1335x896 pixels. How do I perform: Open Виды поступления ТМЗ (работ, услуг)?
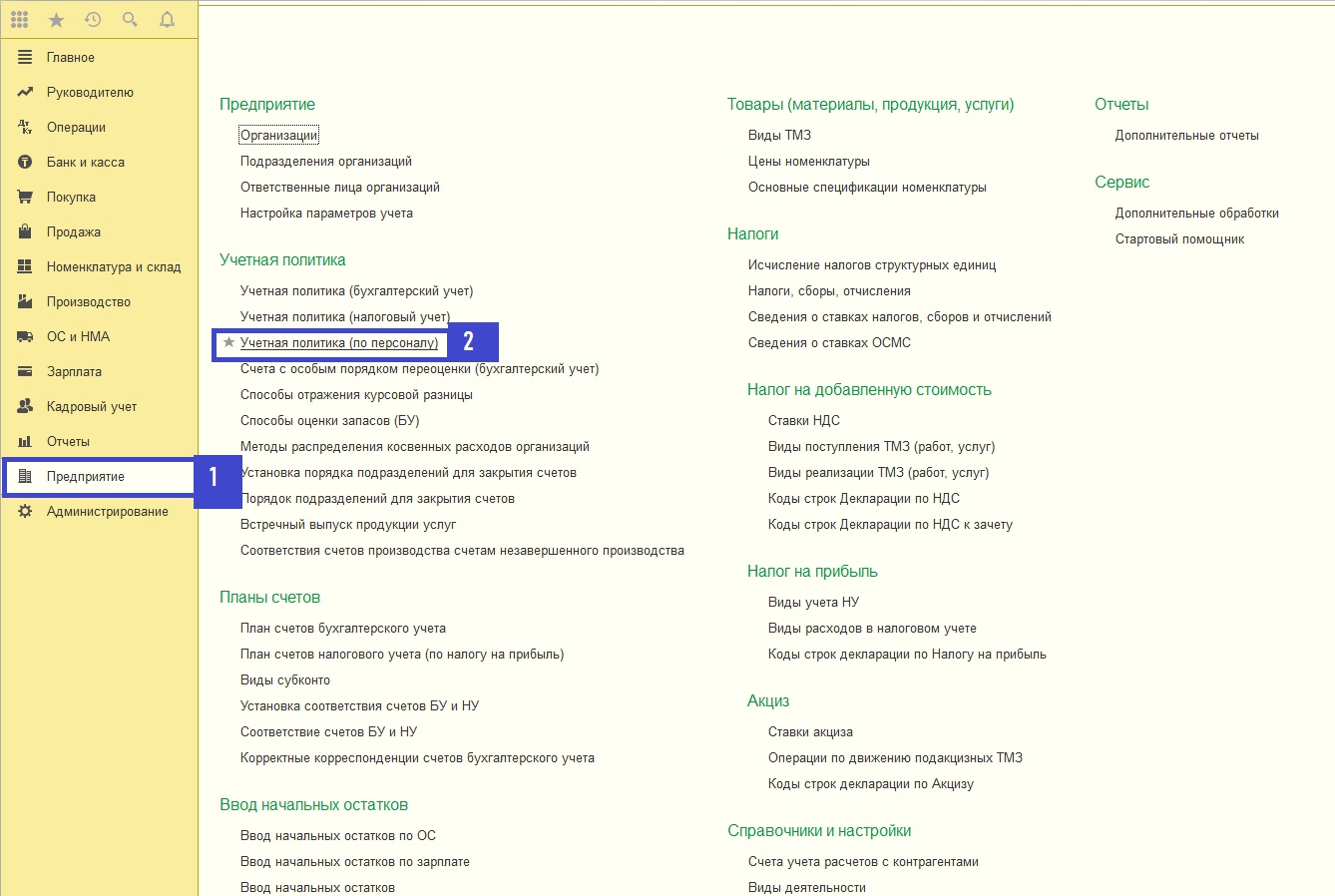[x=881, y=446]
